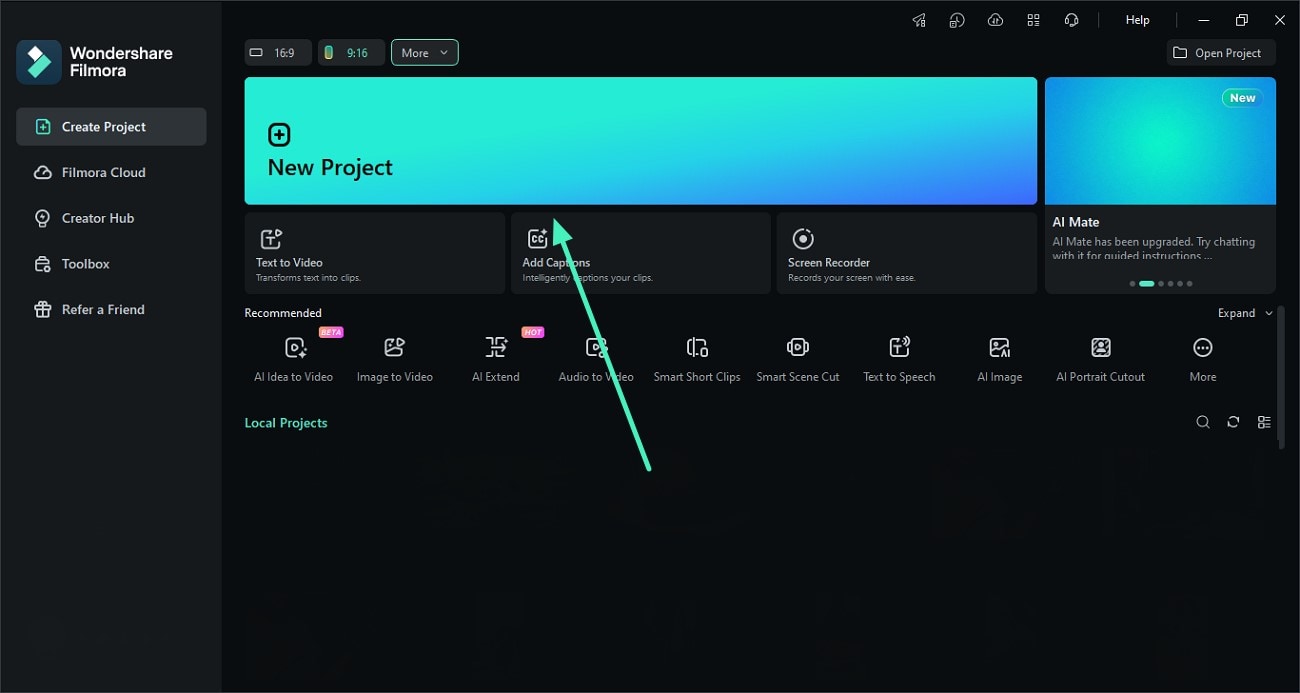Open the Create Project sidebar section
The width and height of the screenshot is (1300, 693).
[111, 127]
